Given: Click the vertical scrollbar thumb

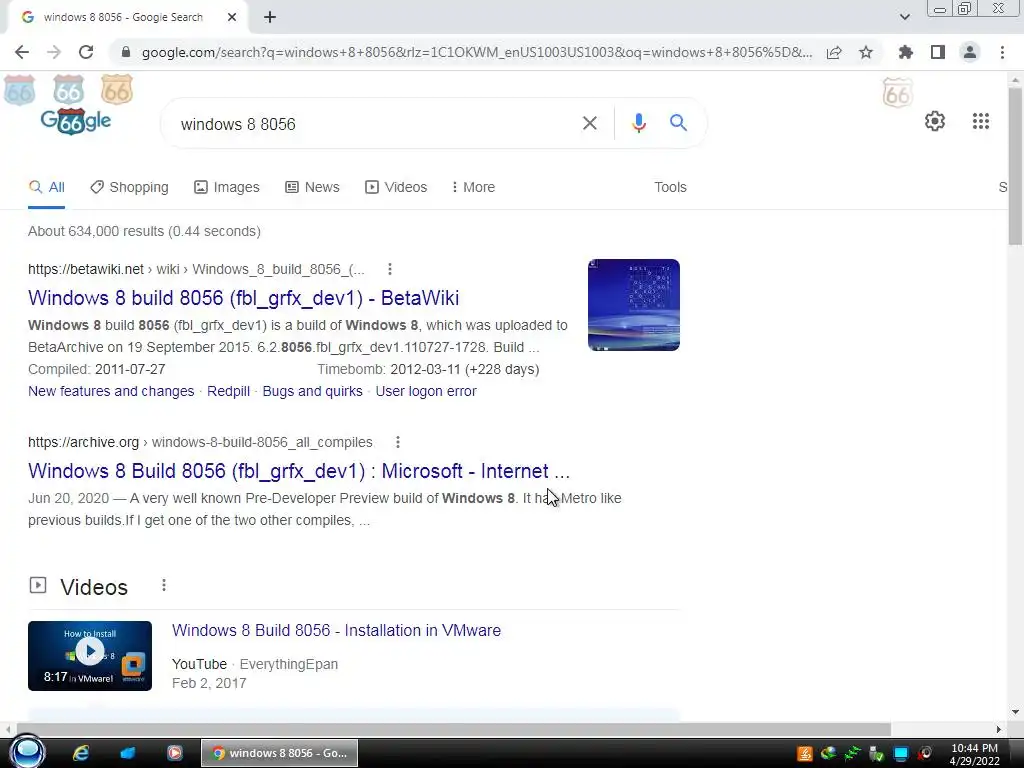Looking at the screenshot, I should tap(1016, 167).
